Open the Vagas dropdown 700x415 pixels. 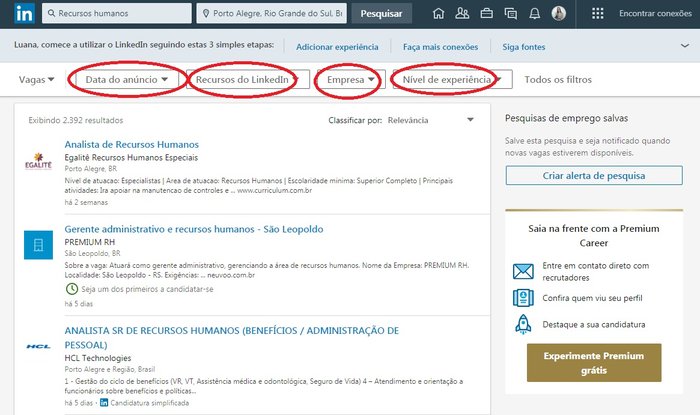click(36, 79)
